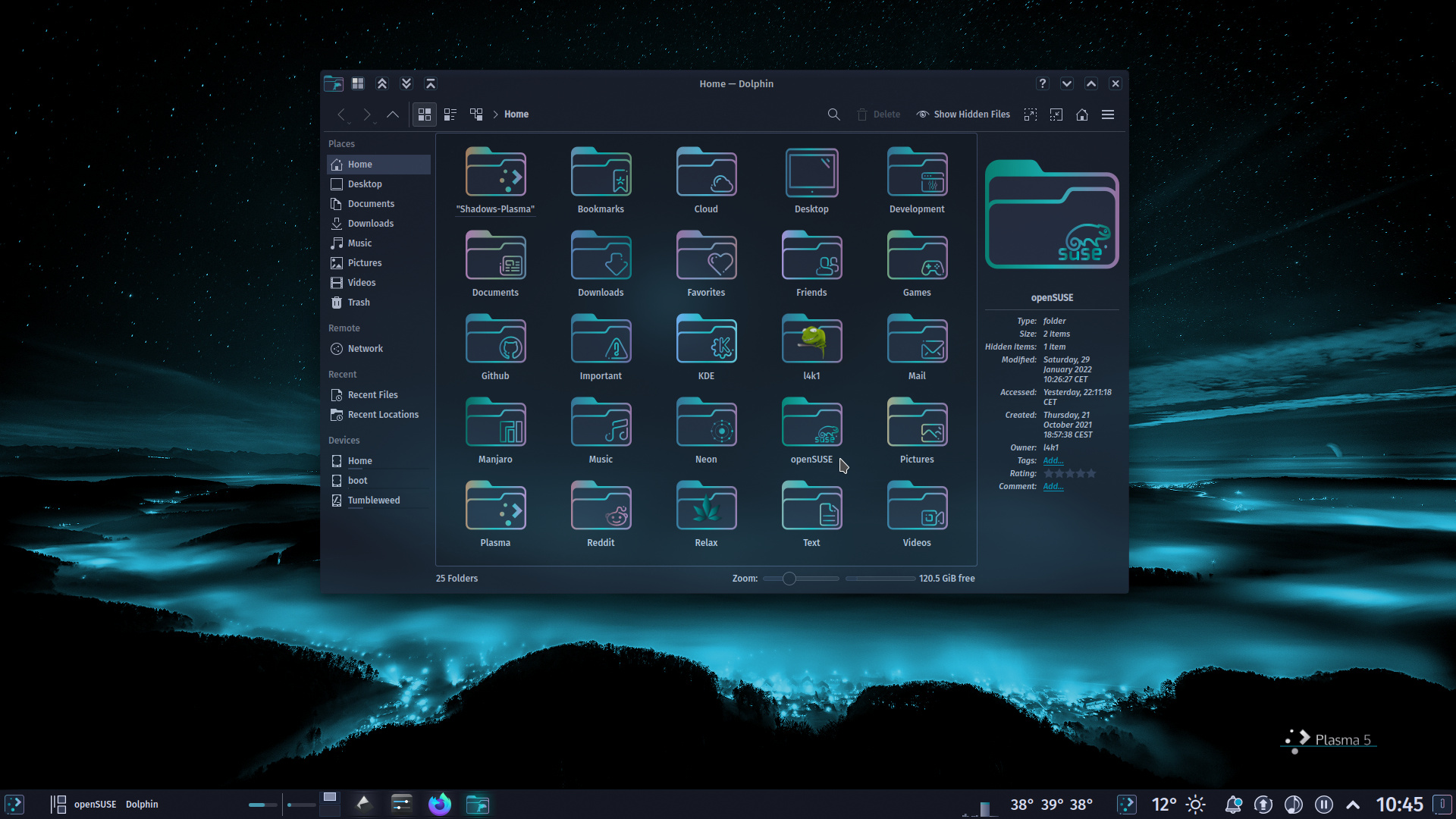
Task: Open the weather widget showing 12°
Action: click(1178, 805)
